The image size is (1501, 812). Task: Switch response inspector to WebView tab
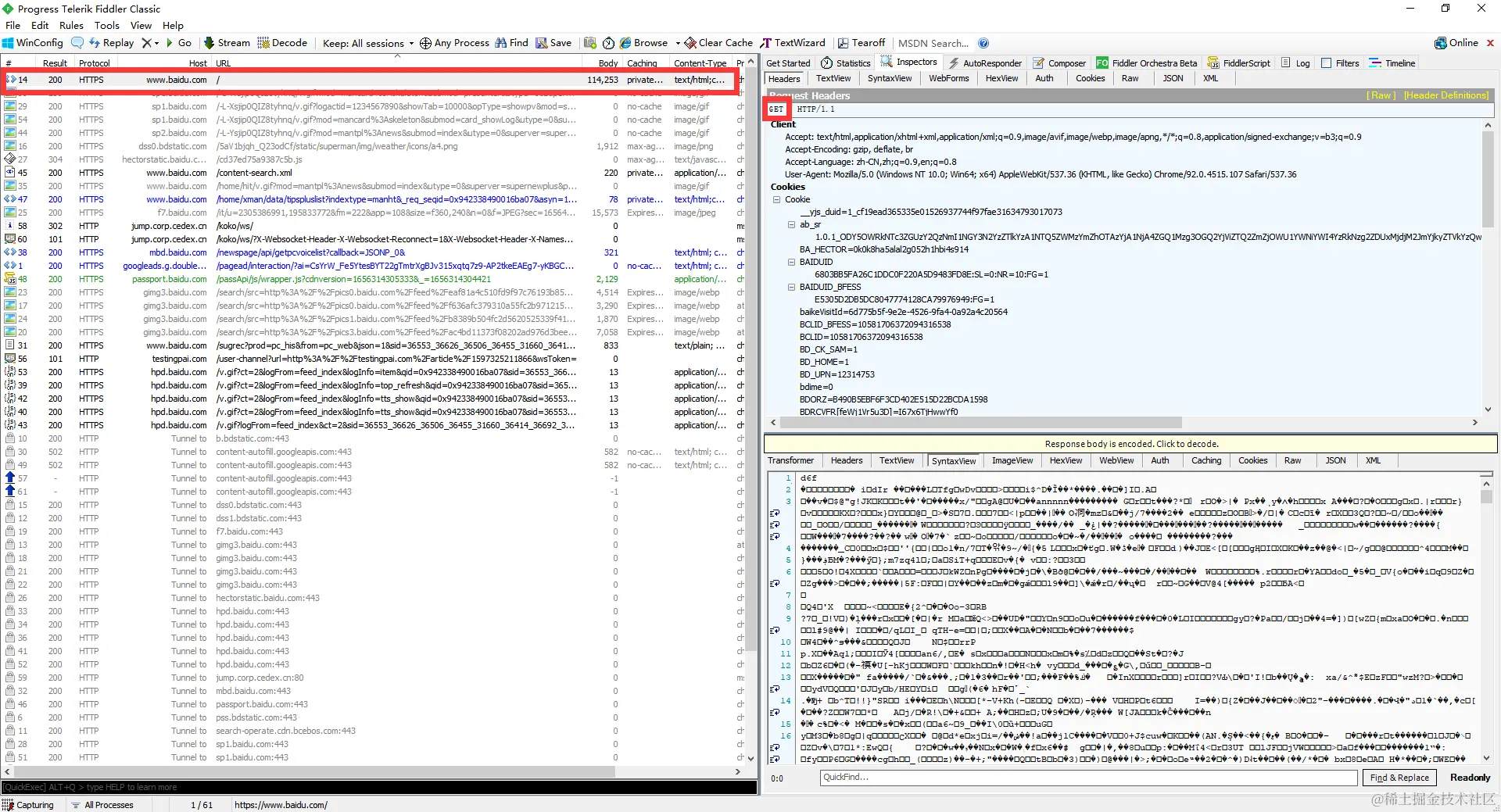1116,460
